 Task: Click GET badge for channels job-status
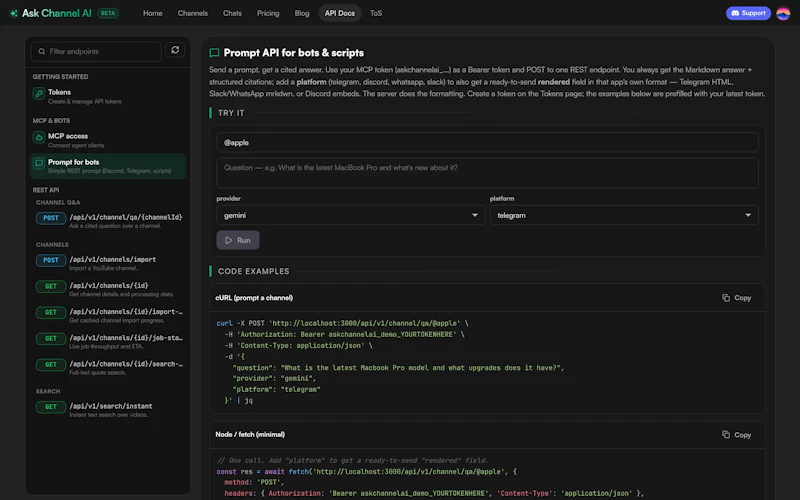(51, 339)
